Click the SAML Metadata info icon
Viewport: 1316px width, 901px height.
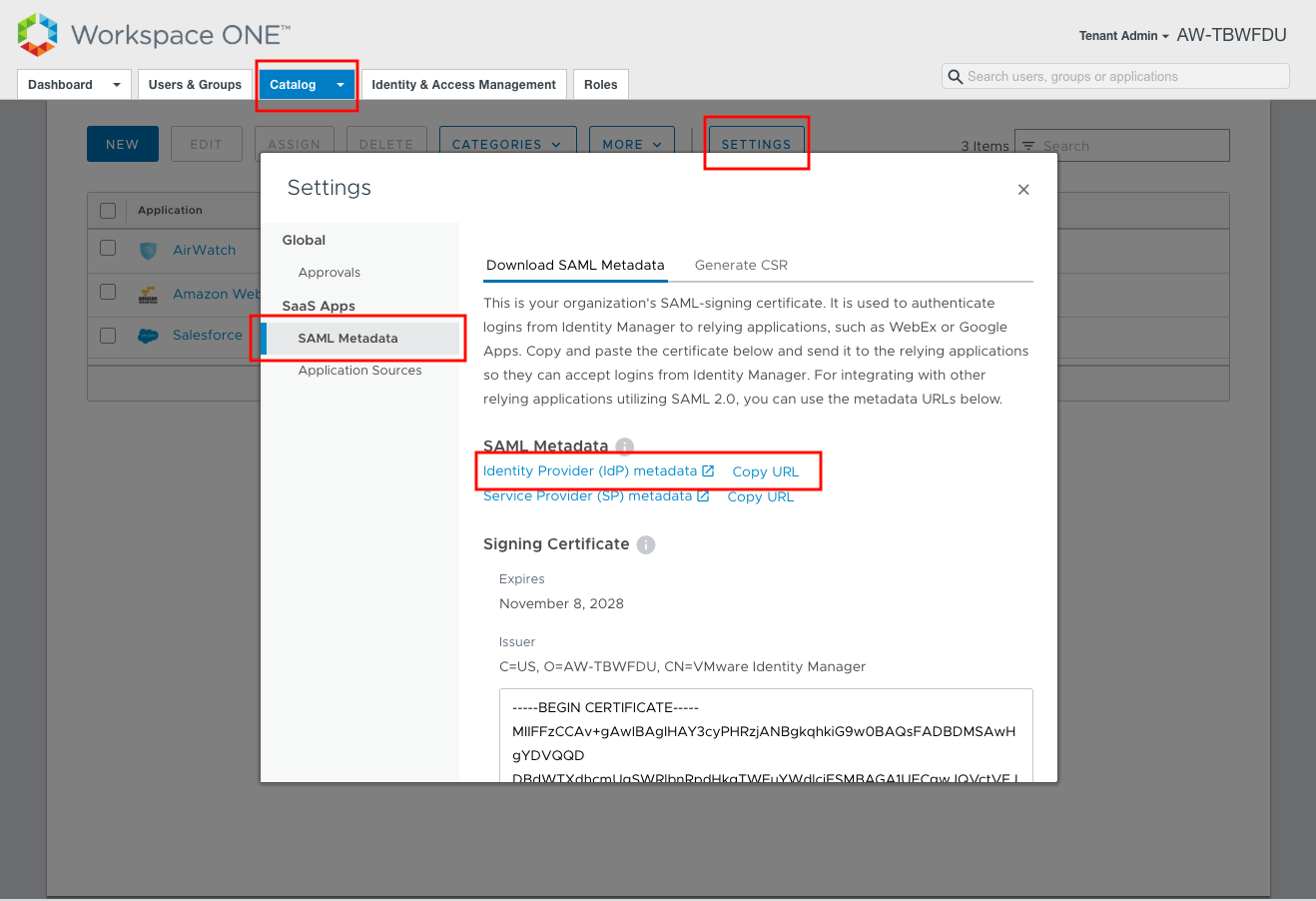625,447
